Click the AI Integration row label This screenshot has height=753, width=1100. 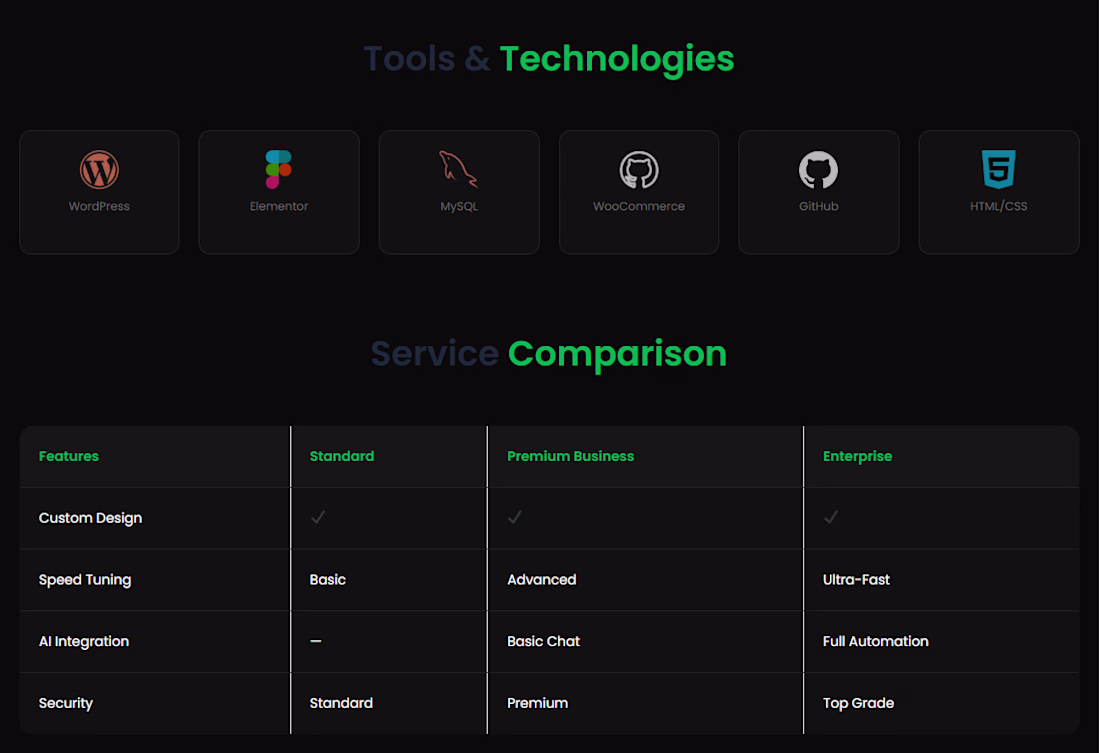coord(84,641)
